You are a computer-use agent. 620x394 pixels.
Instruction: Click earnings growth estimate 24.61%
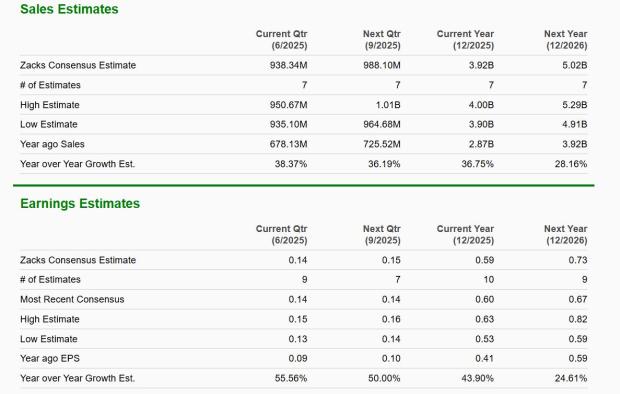pyautogui.click(x=571, y=378)
